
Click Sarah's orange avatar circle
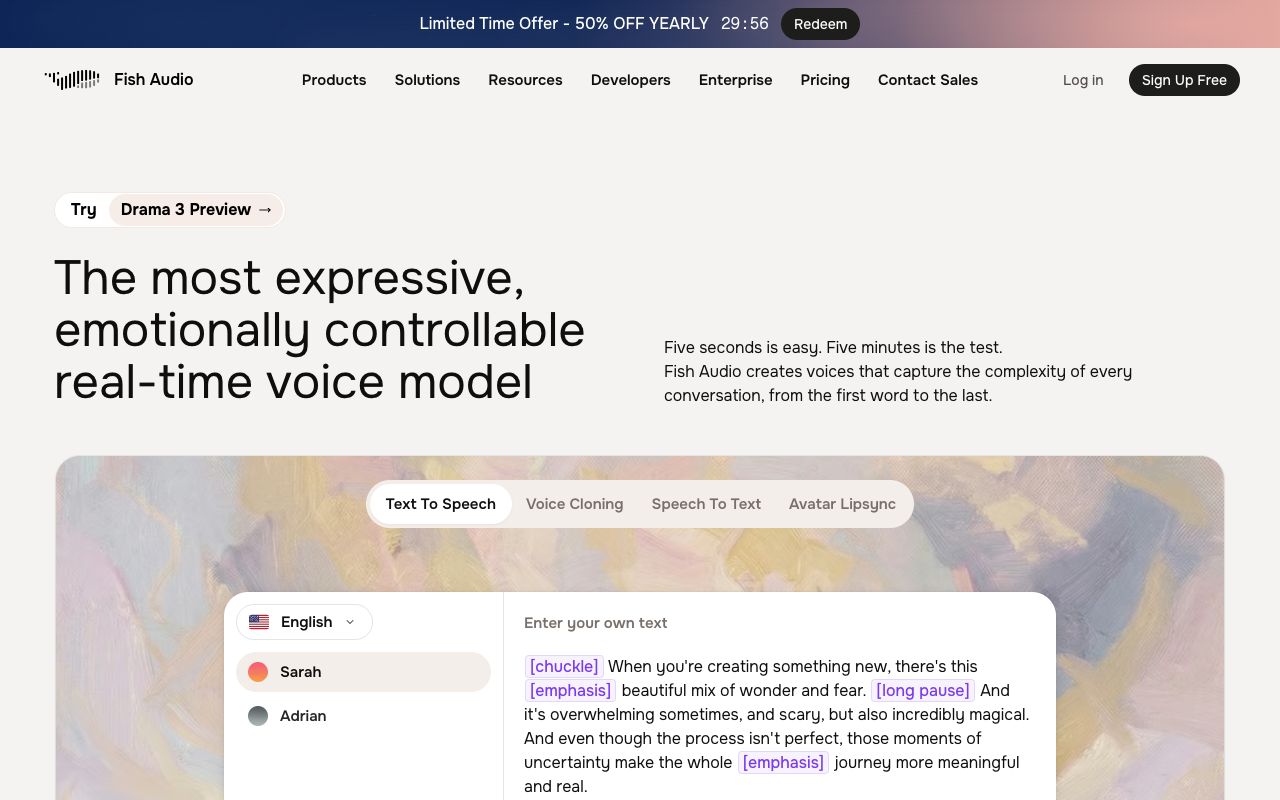pyautogui.click(x=258, y=672)
